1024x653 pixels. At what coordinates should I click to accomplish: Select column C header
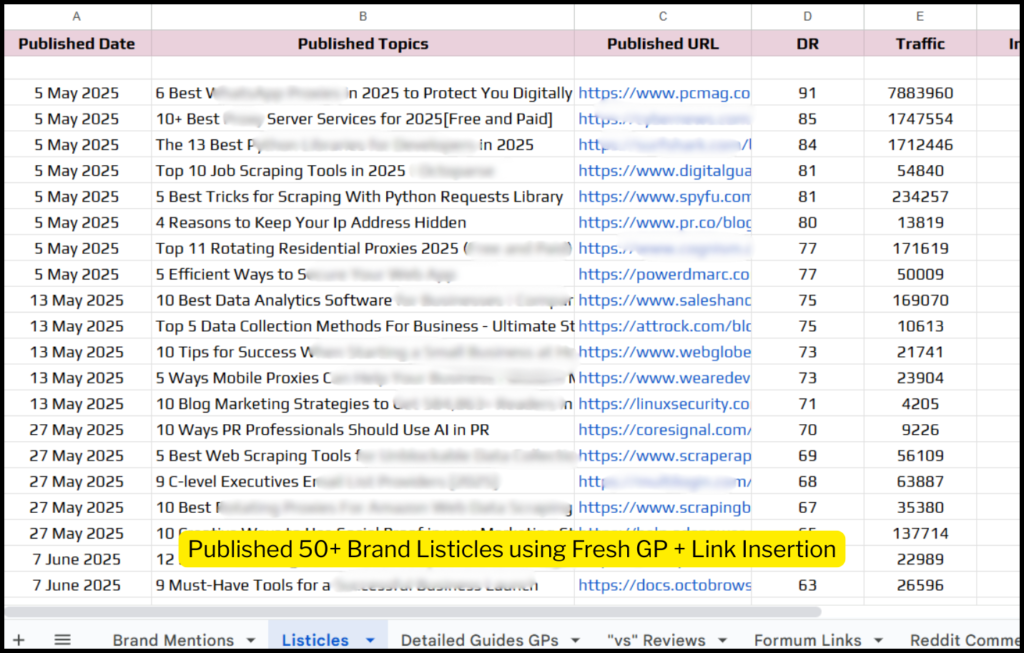(663, 16)
